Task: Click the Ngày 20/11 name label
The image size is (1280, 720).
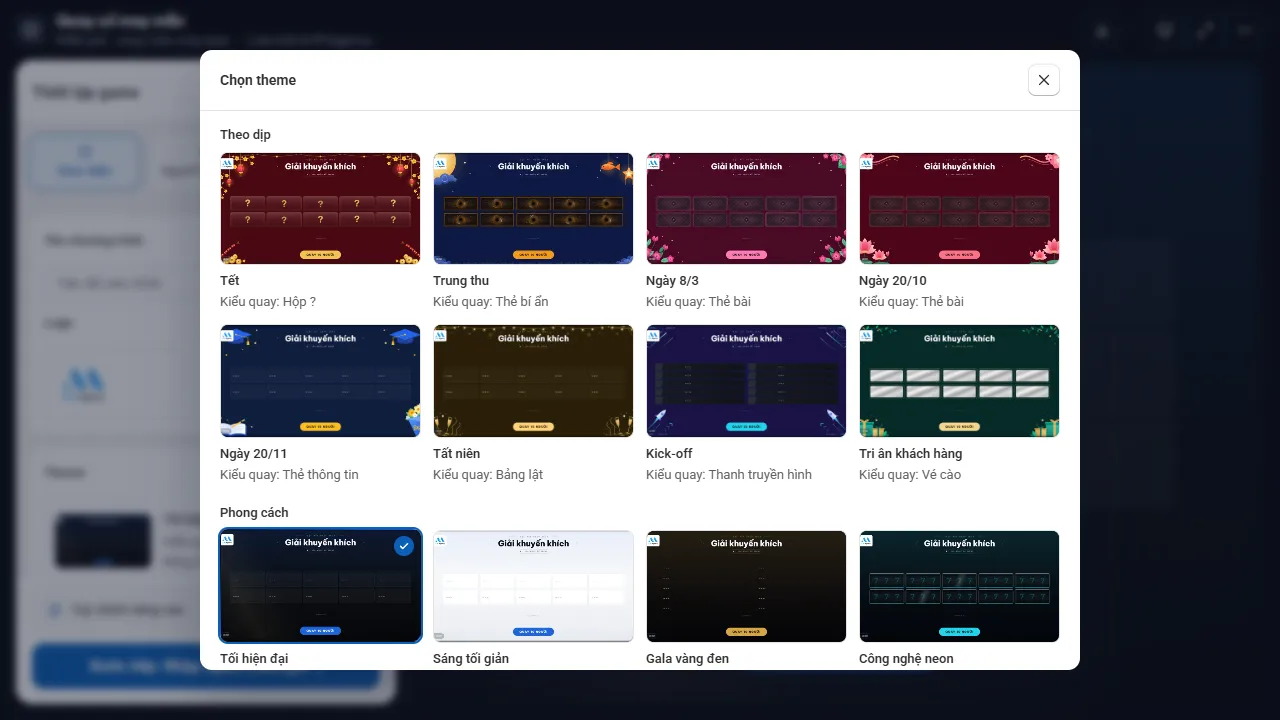Action: (x=253, y=454)
